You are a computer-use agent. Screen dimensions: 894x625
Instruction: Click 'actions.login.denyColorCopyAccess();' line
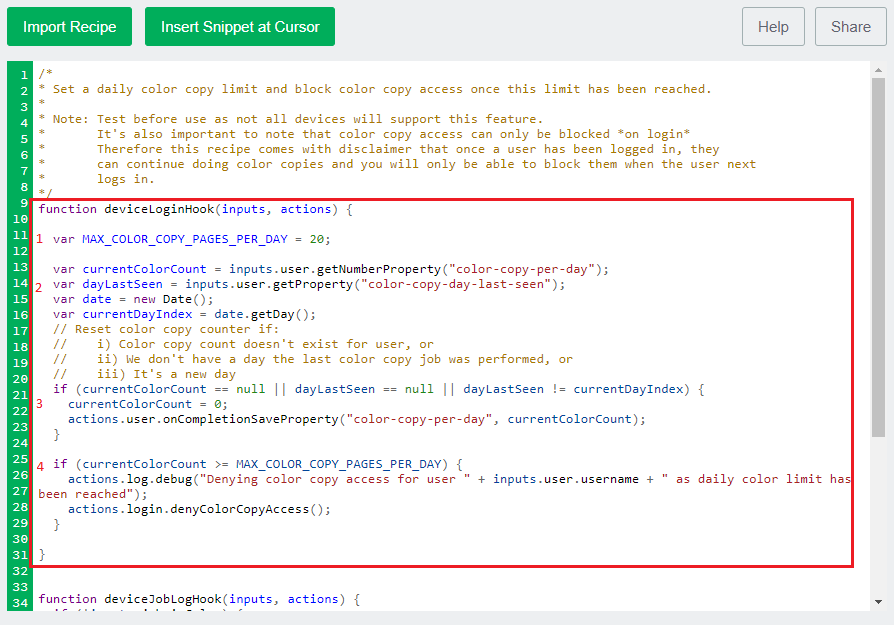coord(199,509)
